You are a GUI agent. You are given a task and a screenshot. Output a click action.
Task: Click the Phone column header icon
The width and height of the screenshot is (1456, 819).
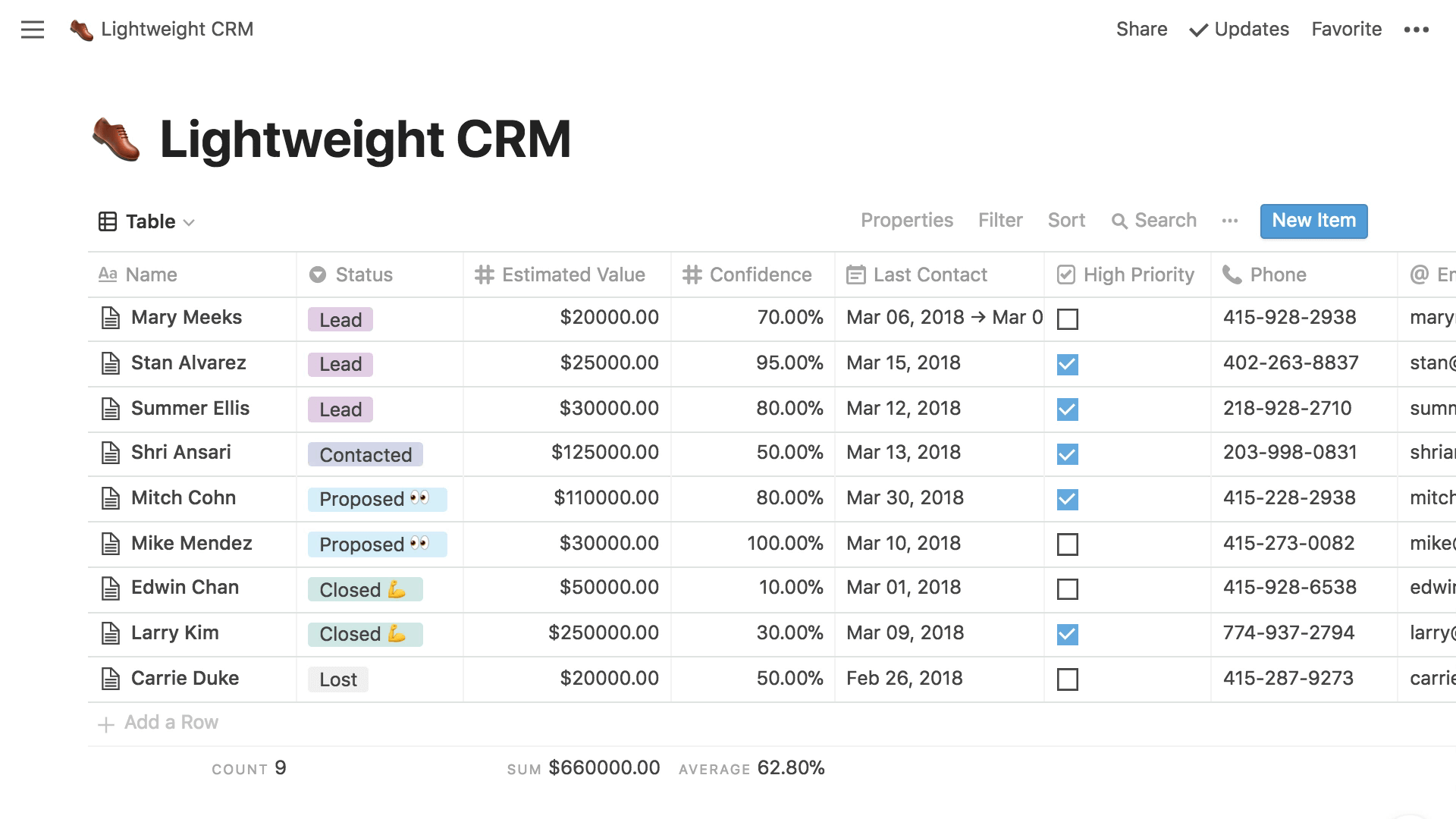[x=1231, y=274]
